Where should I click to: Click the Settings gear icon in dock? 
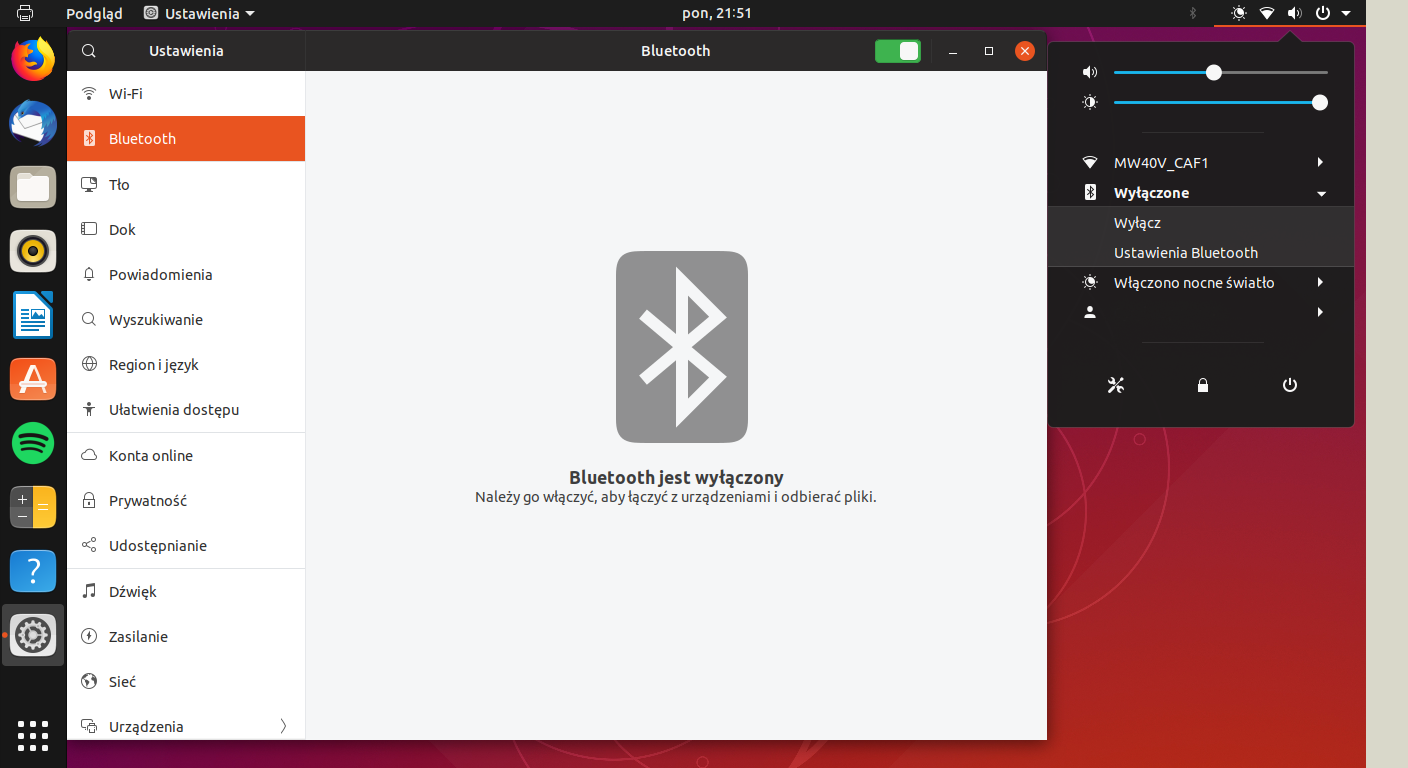[33, 635]
